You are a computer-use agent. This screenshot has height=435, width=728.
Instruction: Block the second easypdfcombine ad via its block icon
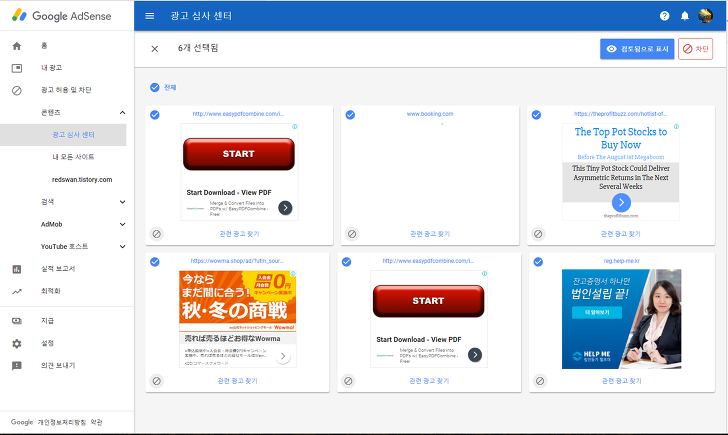coord(348,381)
